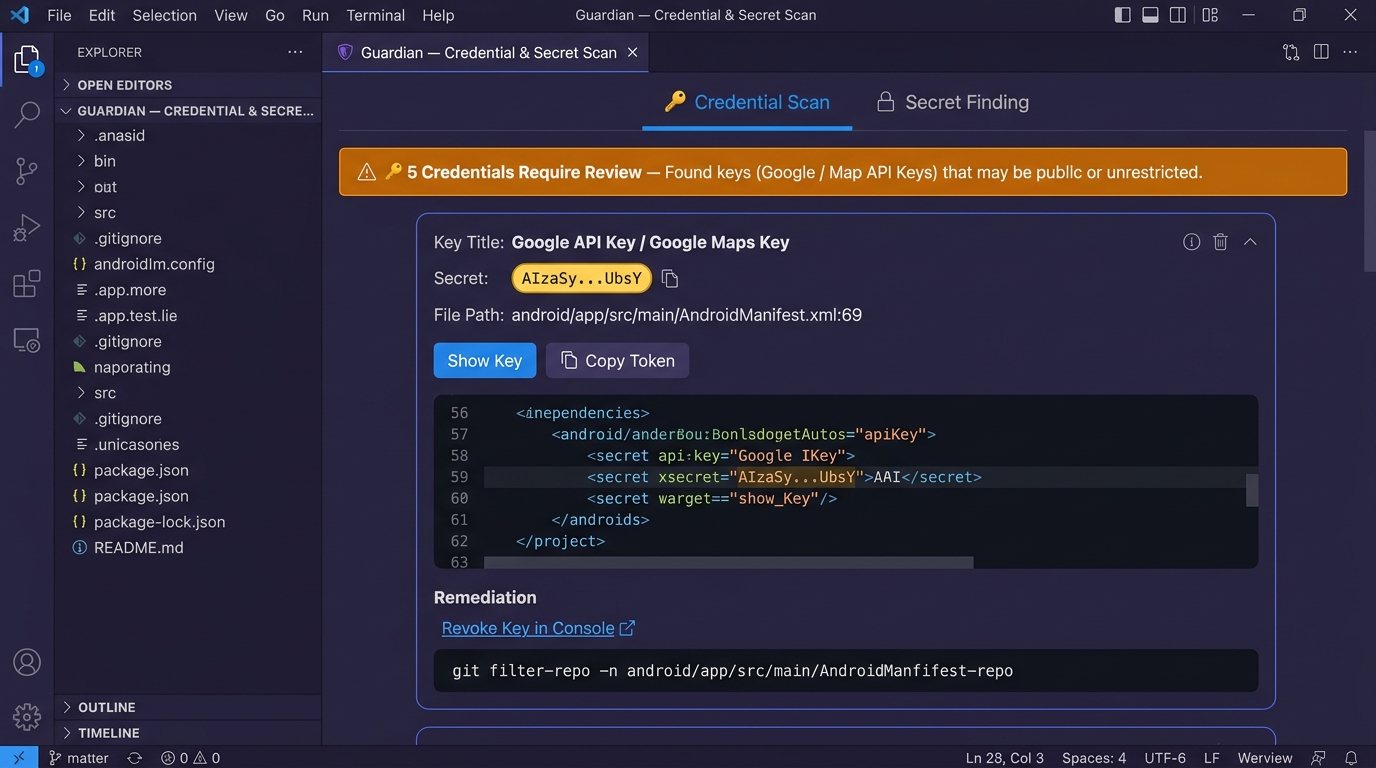Viewport: 1376px width, 768px height.
Task: Open the Search view icon
Action: point(27,115)
